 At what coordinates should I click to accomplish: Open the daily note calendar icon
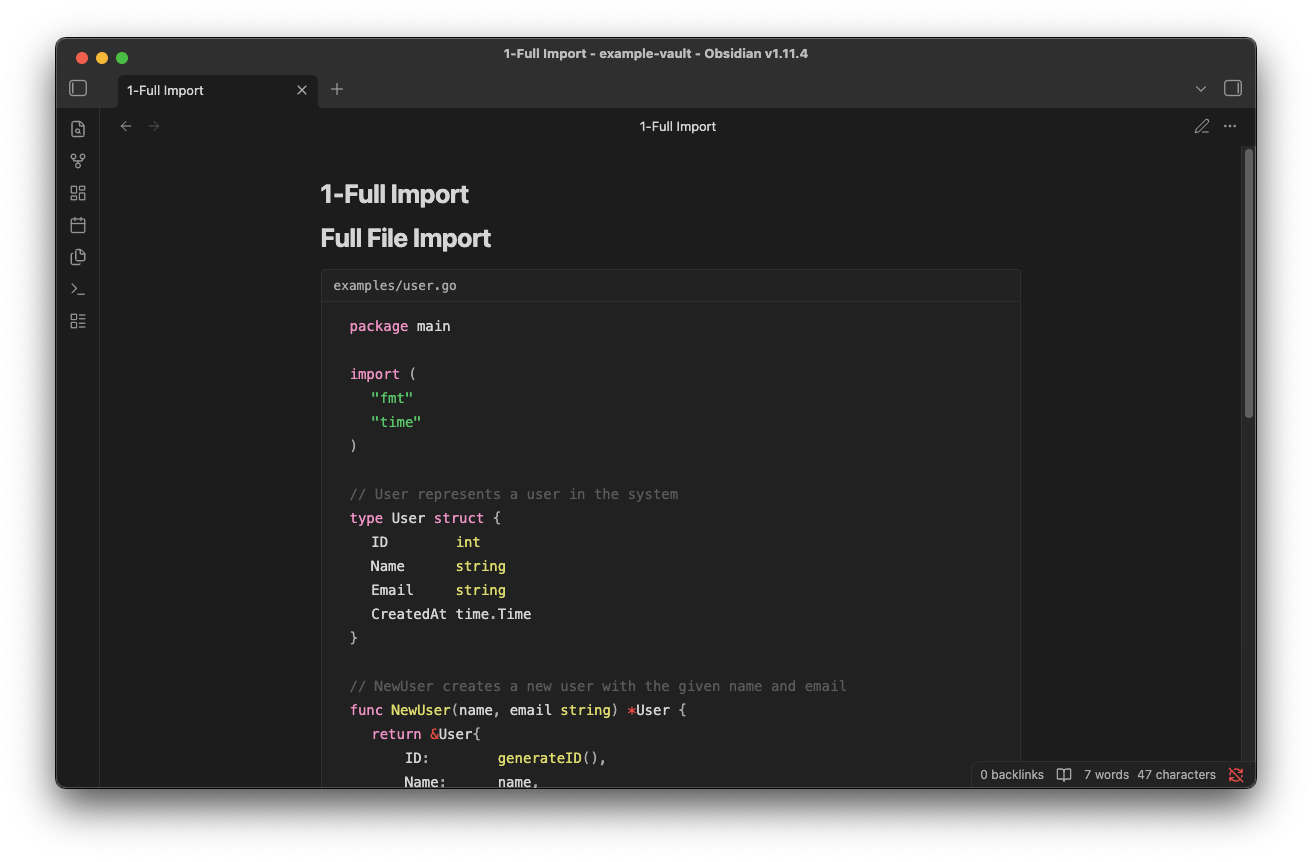point(78,225)
